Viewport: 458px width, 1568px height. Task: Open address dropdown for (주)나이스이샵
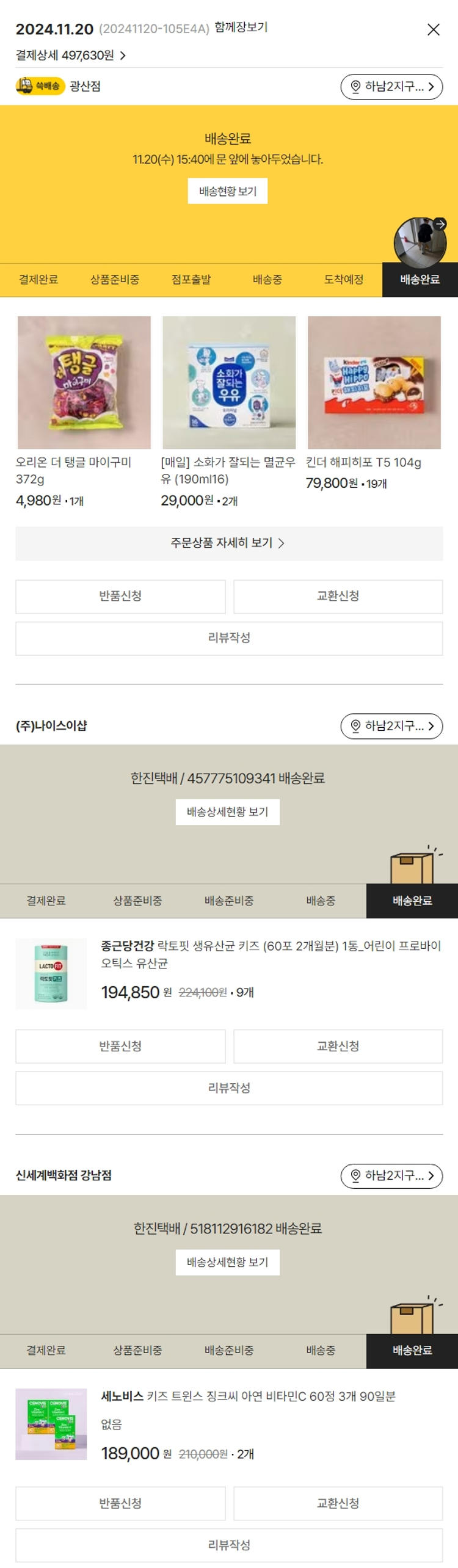(391, 726)
